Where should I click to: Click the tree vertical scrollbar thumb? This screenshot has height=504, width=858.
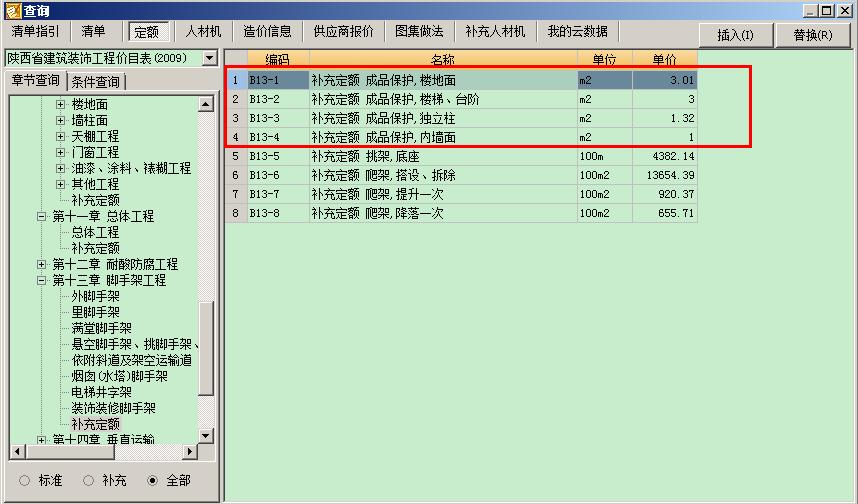pyautogui.click(x=206, y=348)
